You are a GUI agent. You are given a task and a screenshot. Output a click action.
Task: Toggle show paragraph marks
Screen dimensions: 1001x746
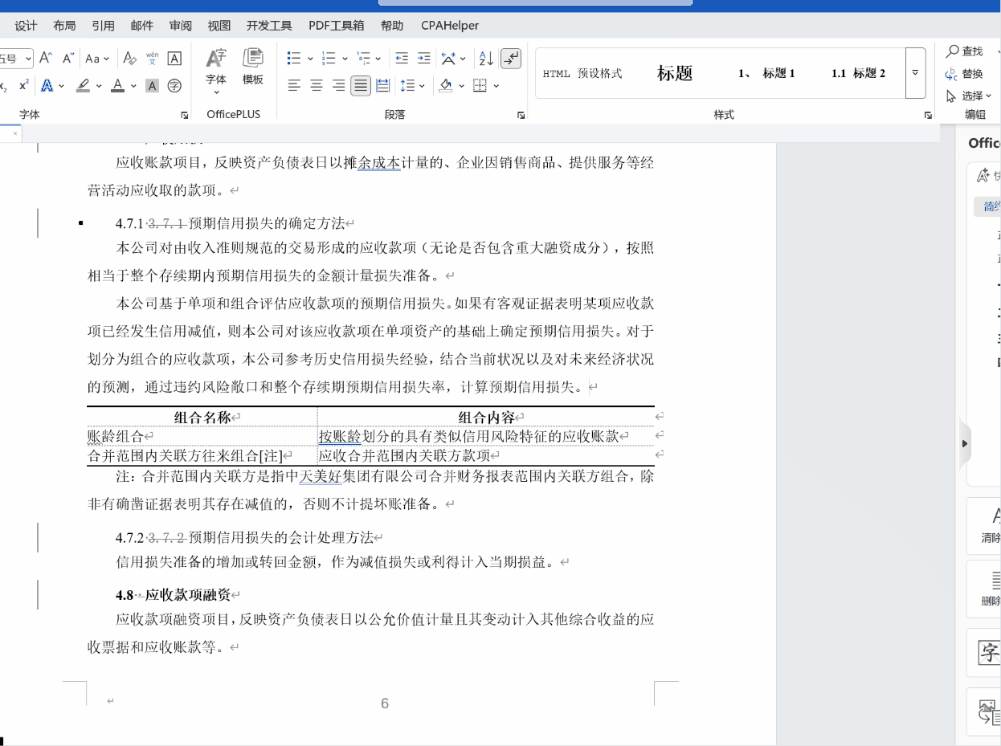coord(511,58)
